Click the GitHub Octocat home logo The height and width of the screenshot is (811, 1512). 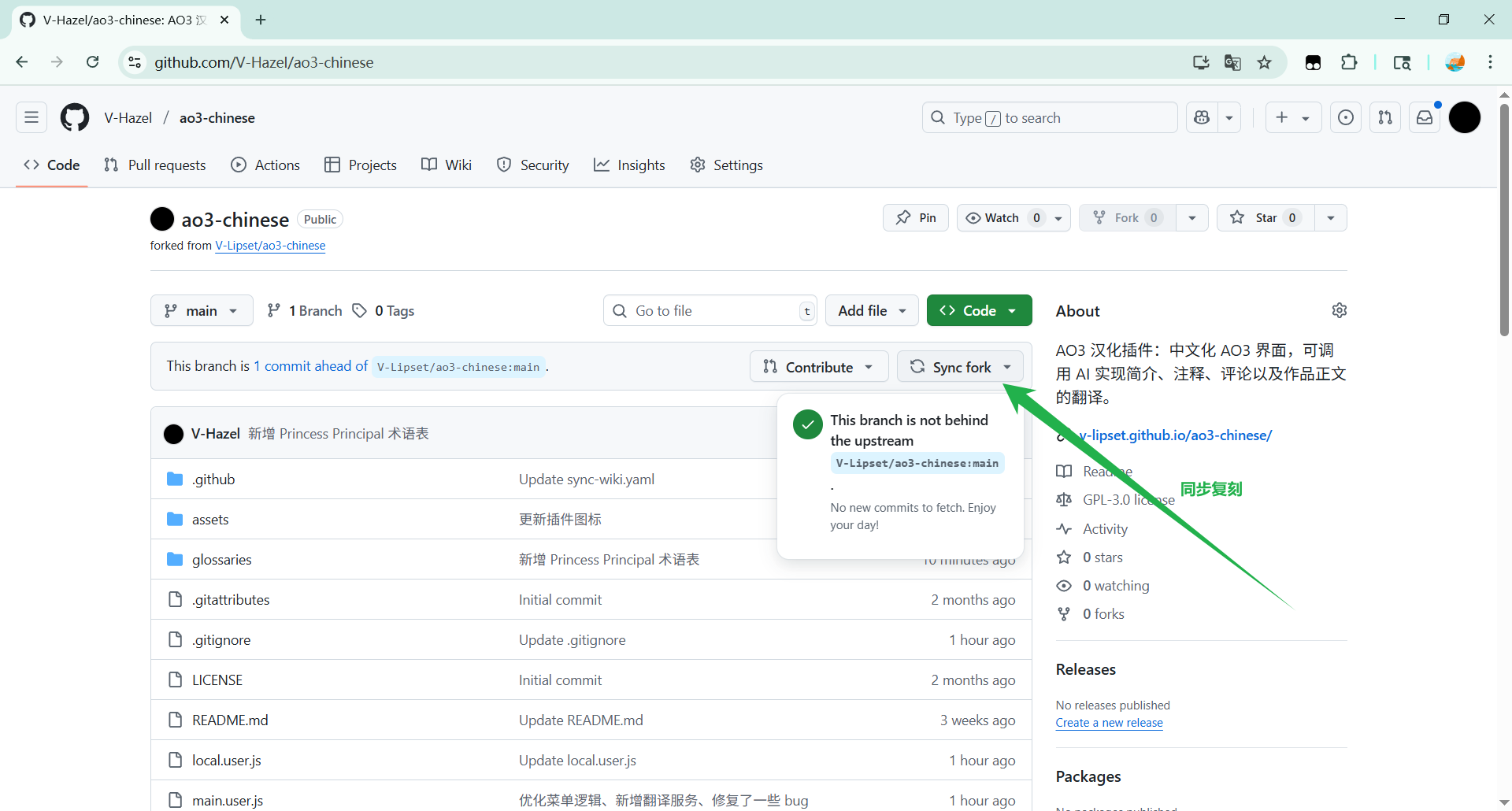click(75, 118)
